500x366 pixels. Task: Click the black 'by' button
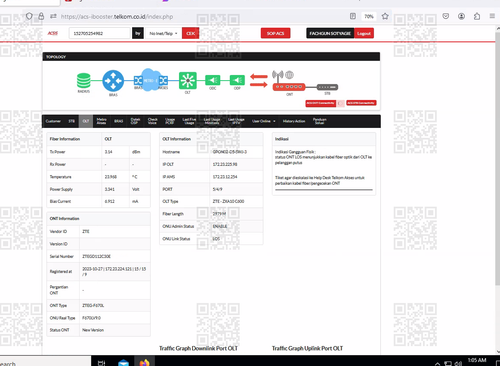[138, 33]
